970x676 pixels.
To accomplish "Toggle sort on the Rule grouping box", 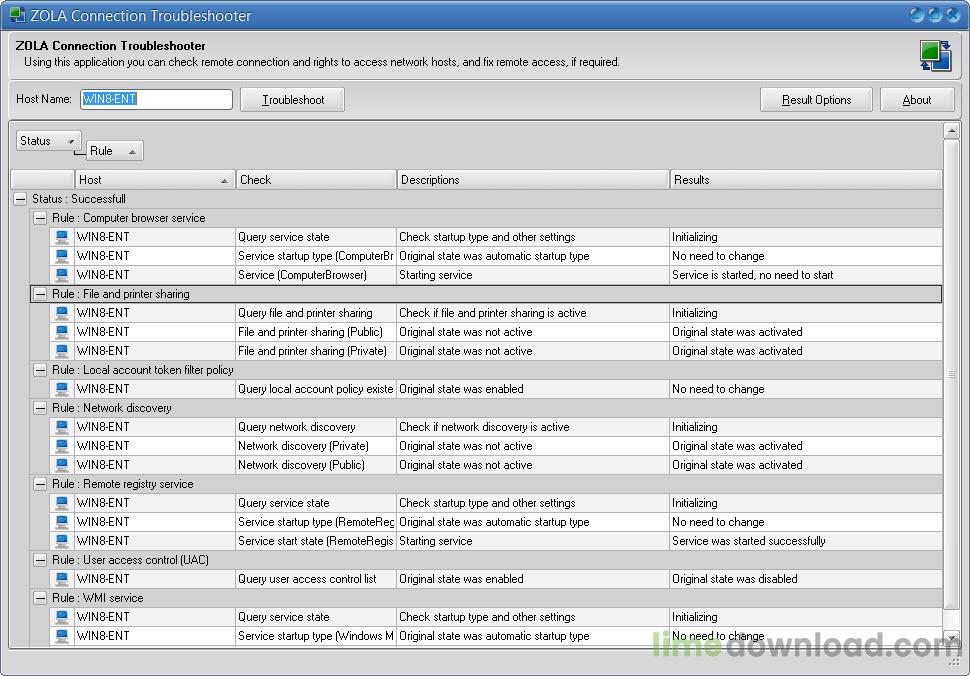I will pyautogui.click(x=114, y=151).
